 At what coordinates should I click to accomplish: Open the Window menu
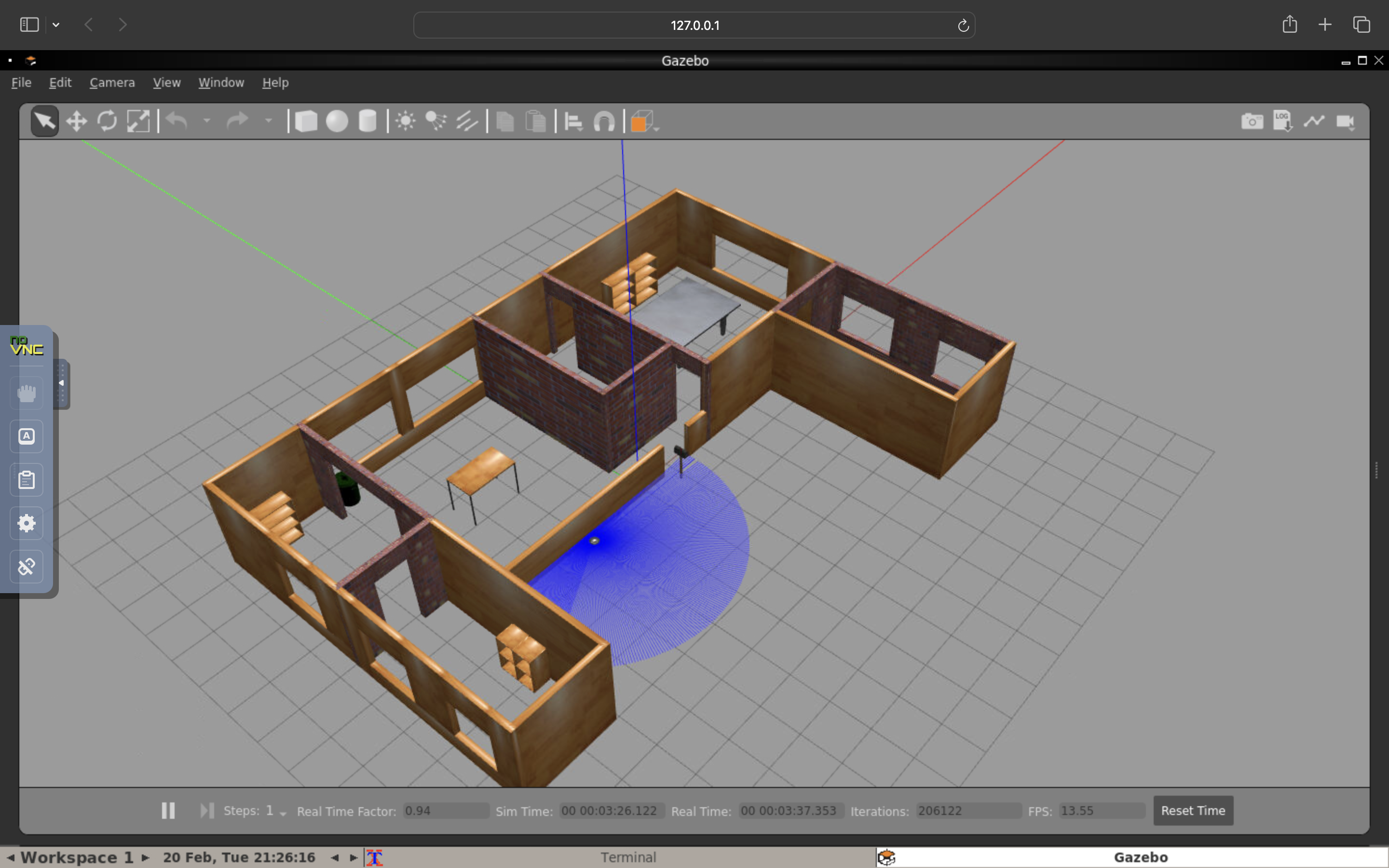[221, 82]
